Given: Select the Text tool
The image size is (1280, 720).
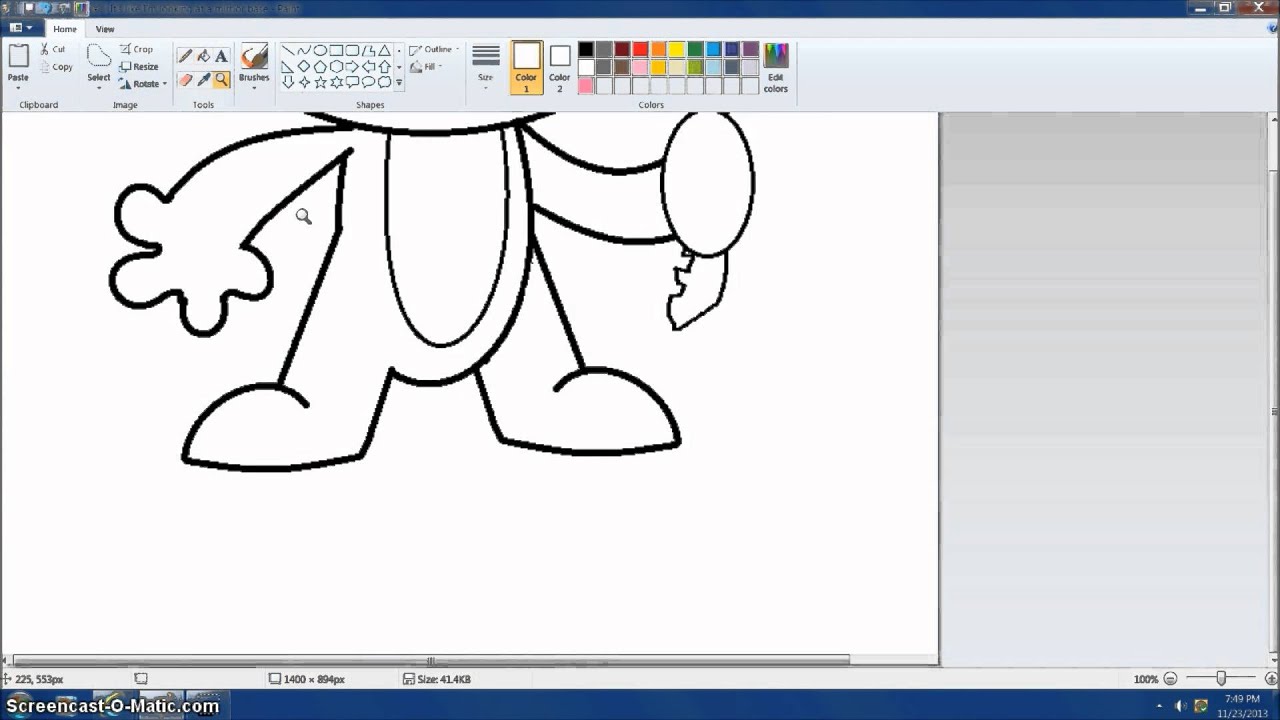Looking at the screenshot, I should tap(221, 56).
